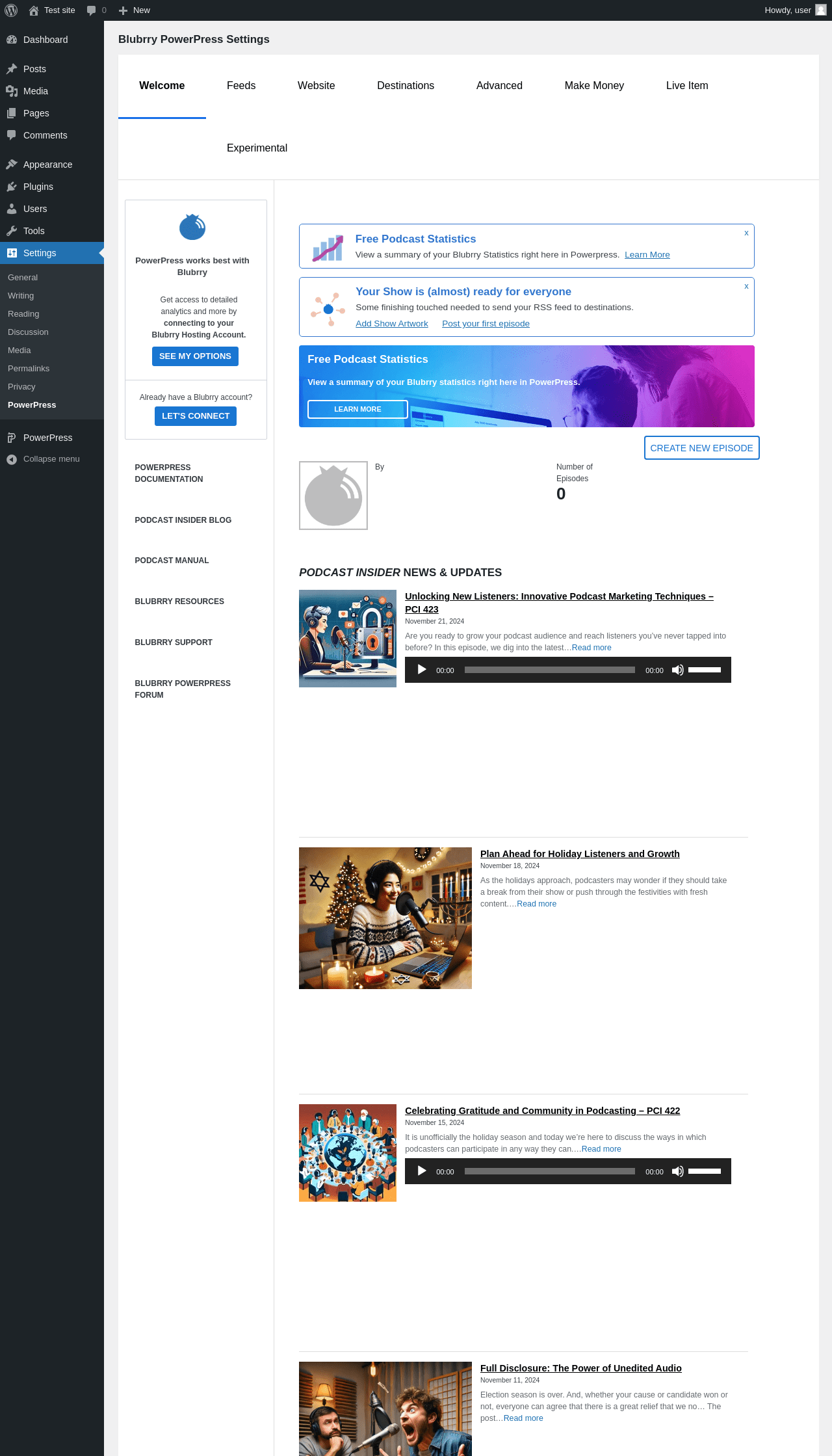Screen dimensions: 832x1456
Task: Adjust PCI 423 player volume slider
Action: [705, 670]
